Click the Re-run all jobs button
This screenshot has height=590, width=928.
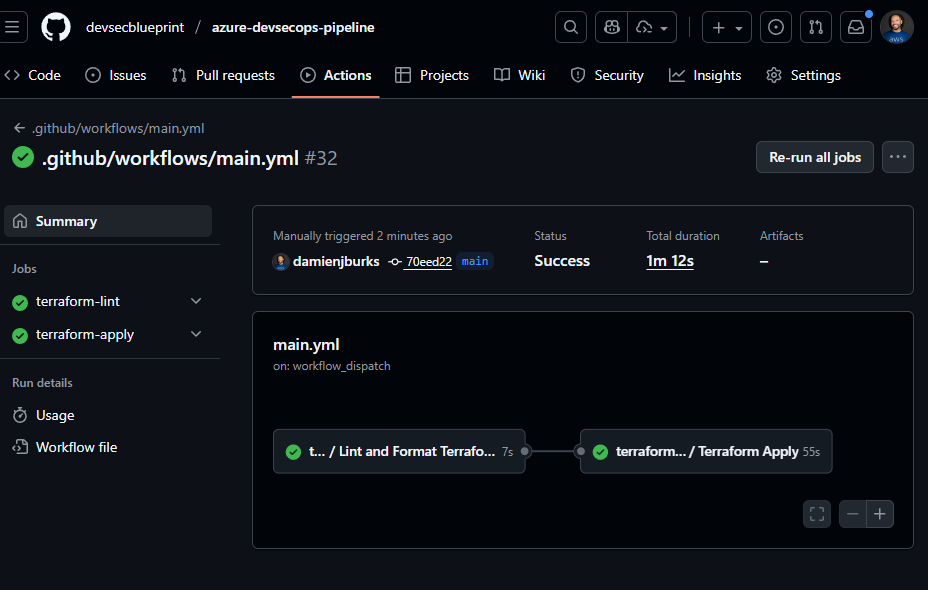coord(814,157)
